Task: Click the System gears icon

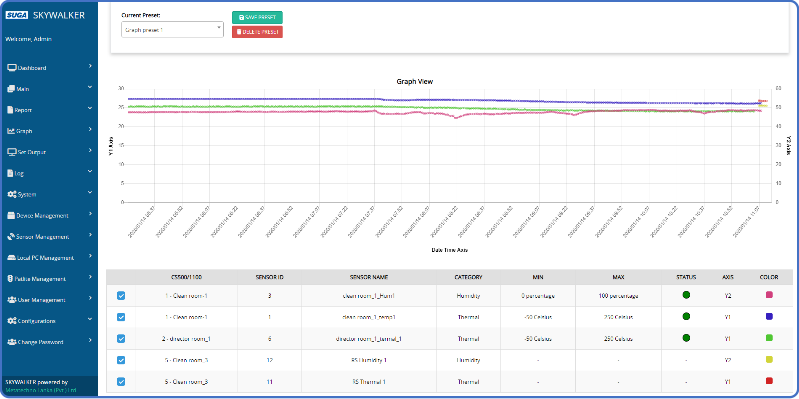Action: pyautogui.click(x=12, y=195)
